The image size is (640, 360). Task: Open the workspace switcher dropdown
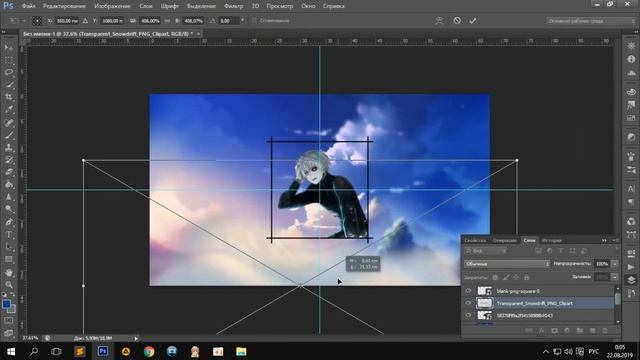click(590, 21)
